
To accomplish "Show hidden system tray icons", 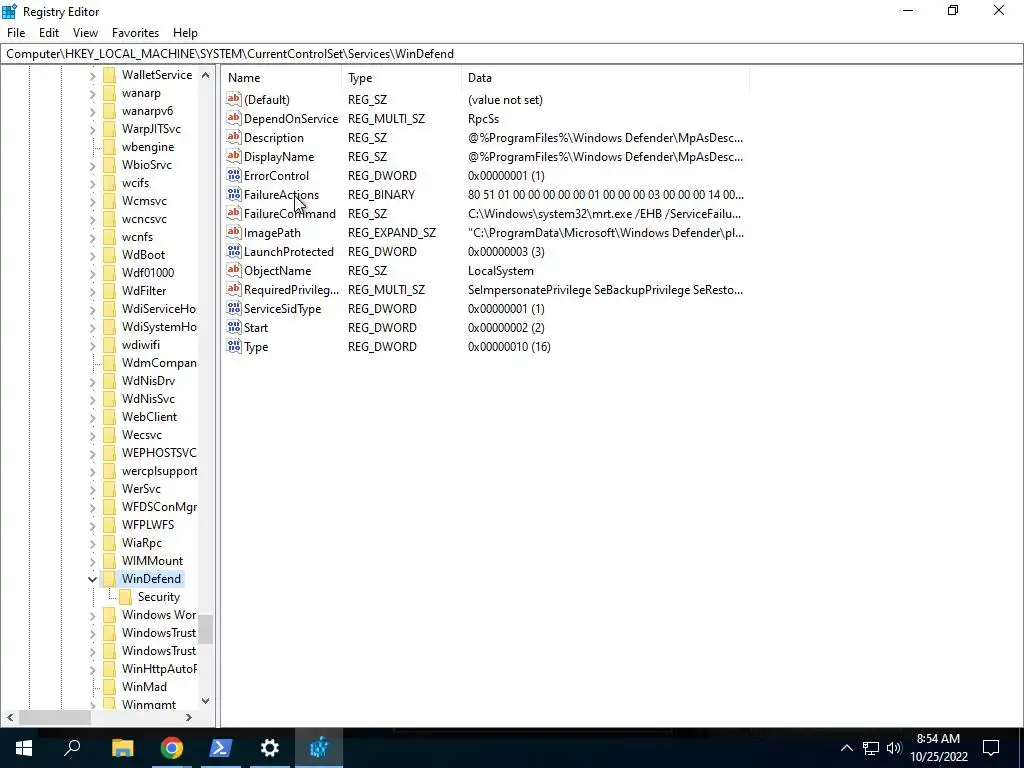I will click(x=846, y=748).
